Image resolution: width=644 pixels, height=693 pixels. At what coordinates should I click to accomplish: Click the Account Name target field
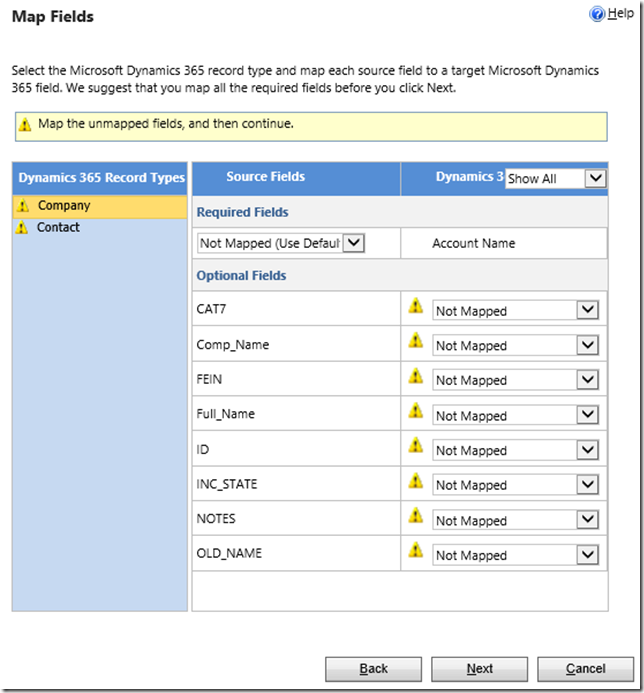[x=473, y=243]
